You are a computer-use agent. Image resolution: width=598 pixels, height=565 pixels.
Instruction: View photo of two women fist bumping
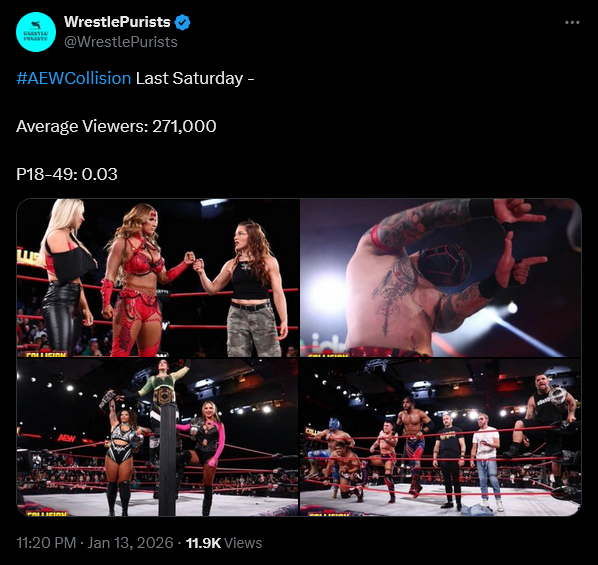[158, 278]
